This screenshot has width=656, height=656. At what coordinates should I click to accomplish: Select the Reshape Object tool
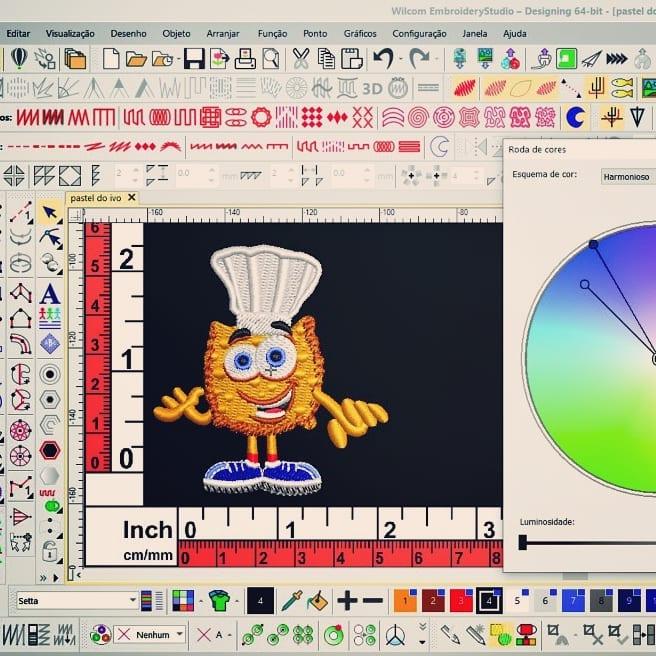[x=50, y=238]
